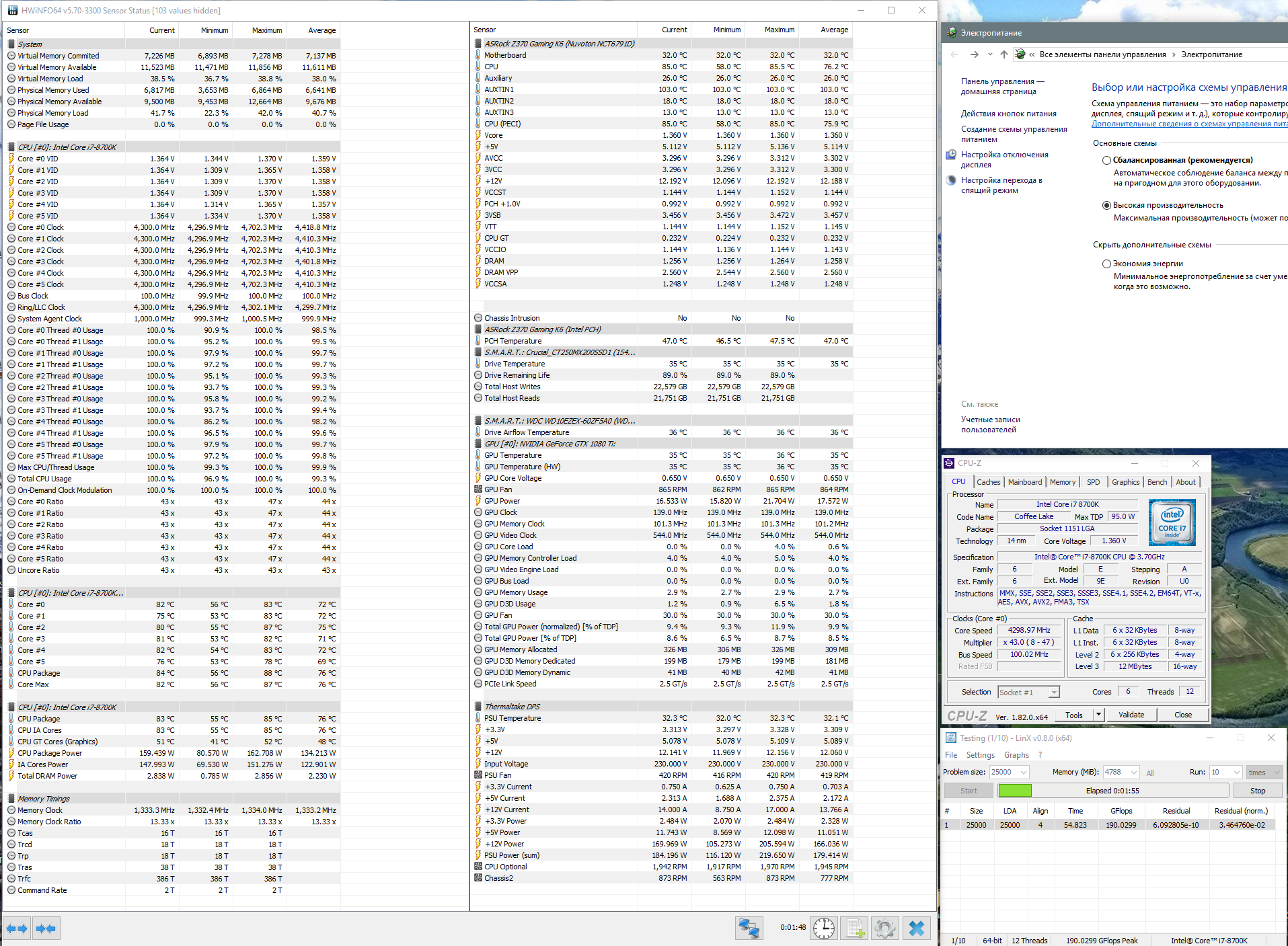The image size is (1288, 946).
Task: Click the Up arrow in Электропитание window
Action: point(1004,54)
